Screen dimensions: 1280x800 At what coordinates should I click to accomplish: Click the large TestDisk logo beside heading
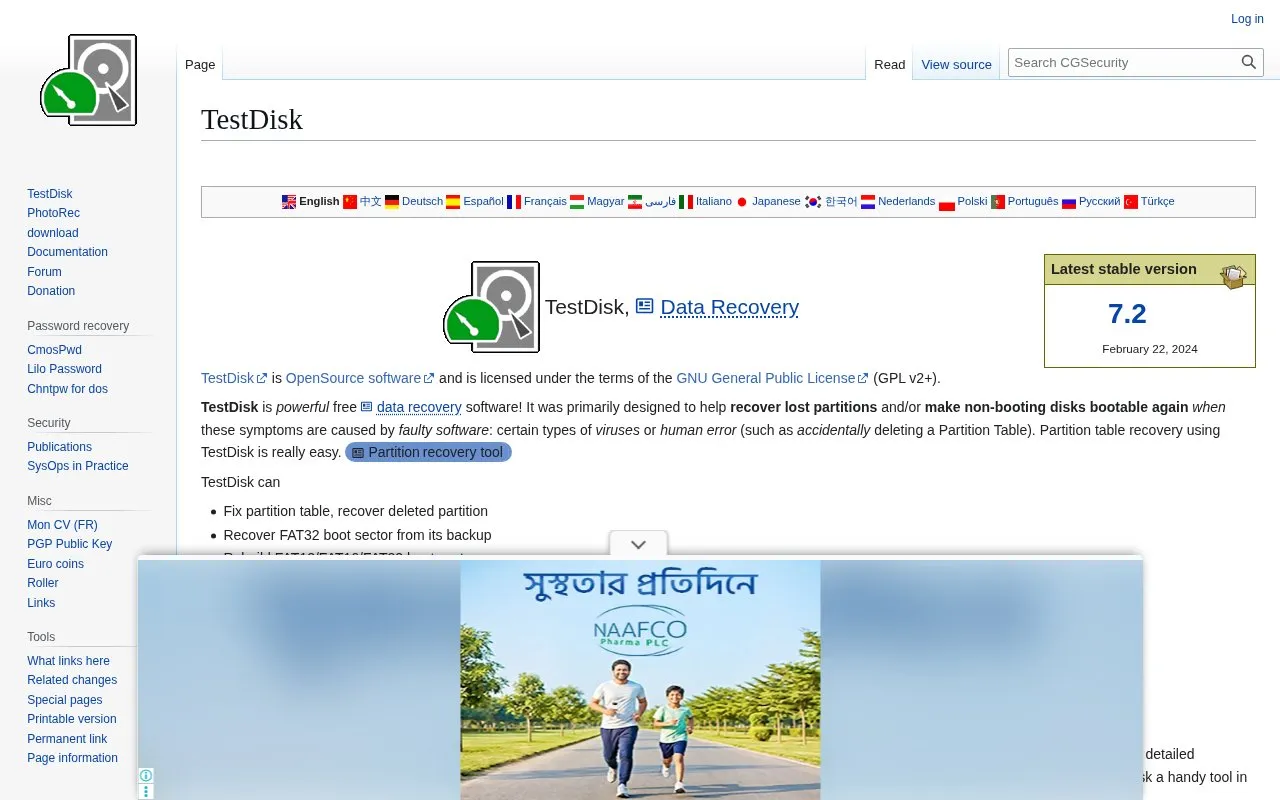pyautogui.click(x=491, y=307)
